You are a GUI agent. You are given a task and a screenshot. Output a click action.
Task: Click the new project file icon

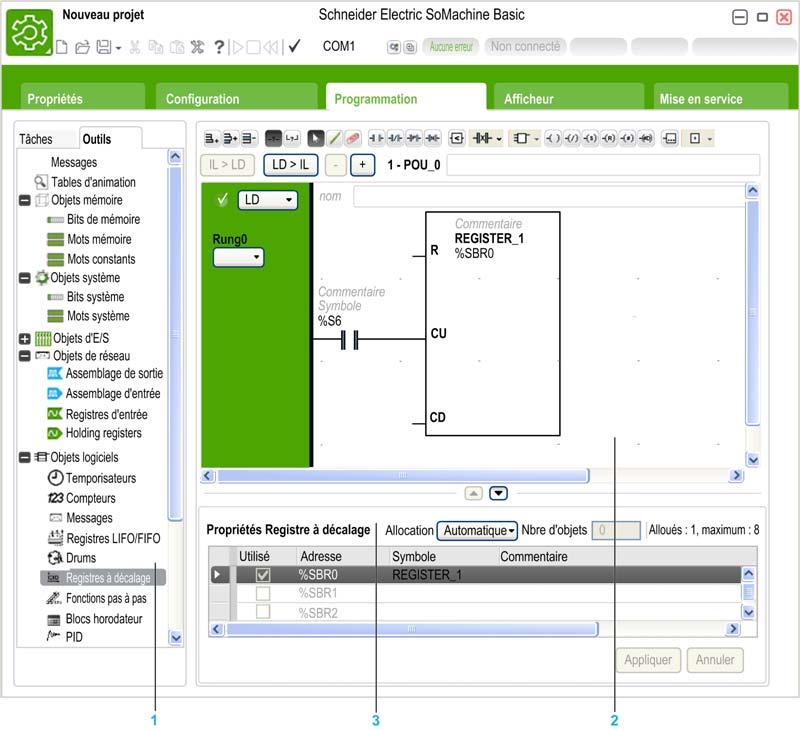tap(62, 47)
